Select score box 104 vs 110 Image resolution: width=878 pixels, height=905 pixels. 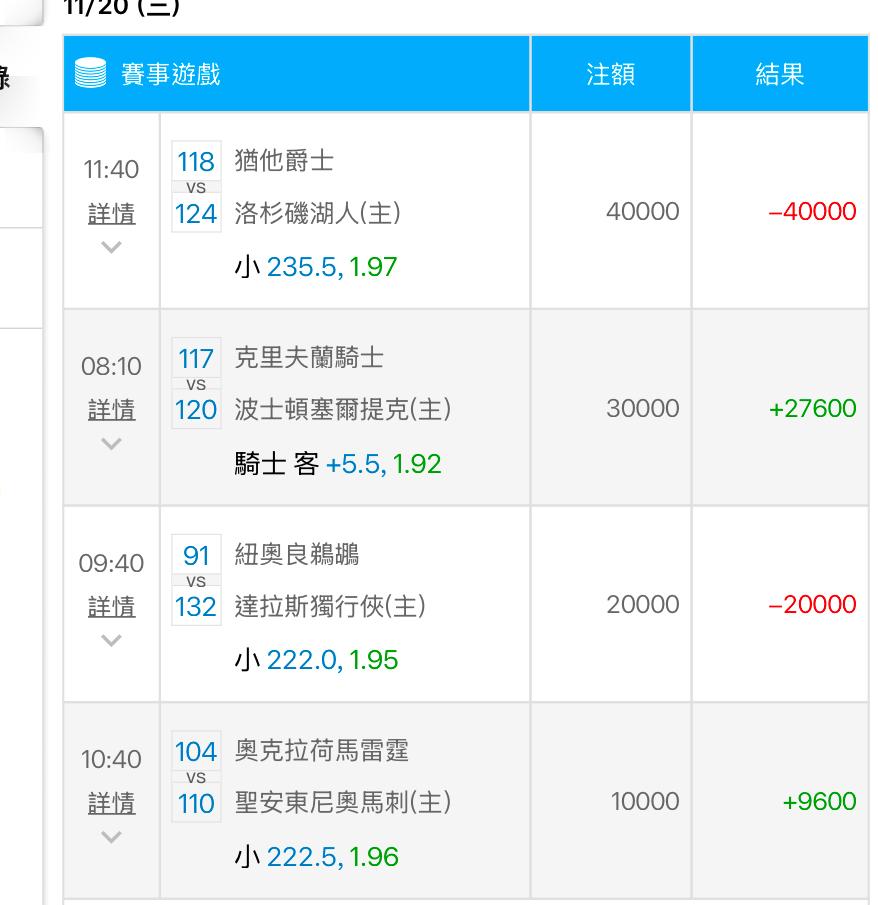196,777
